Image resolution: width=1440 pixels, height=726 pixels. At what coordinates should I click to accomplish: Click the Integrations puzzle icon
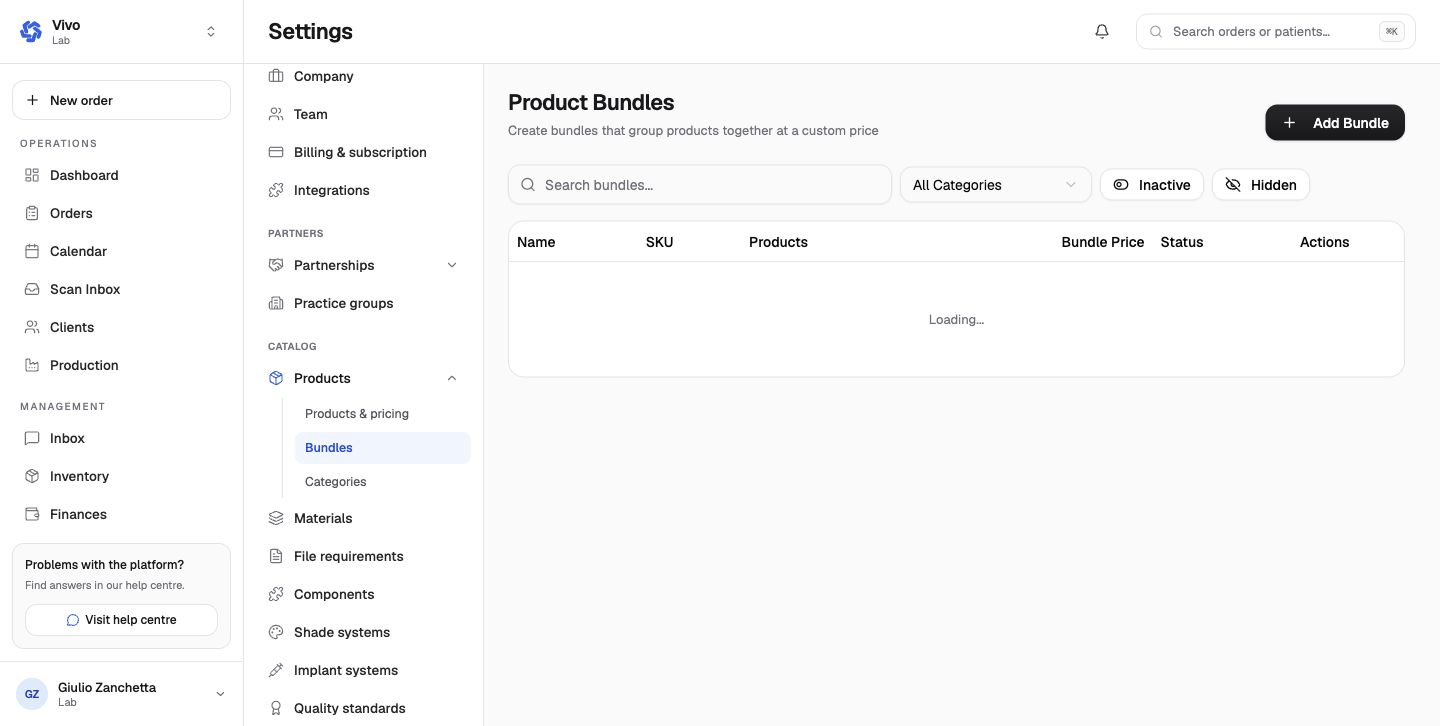276,190
